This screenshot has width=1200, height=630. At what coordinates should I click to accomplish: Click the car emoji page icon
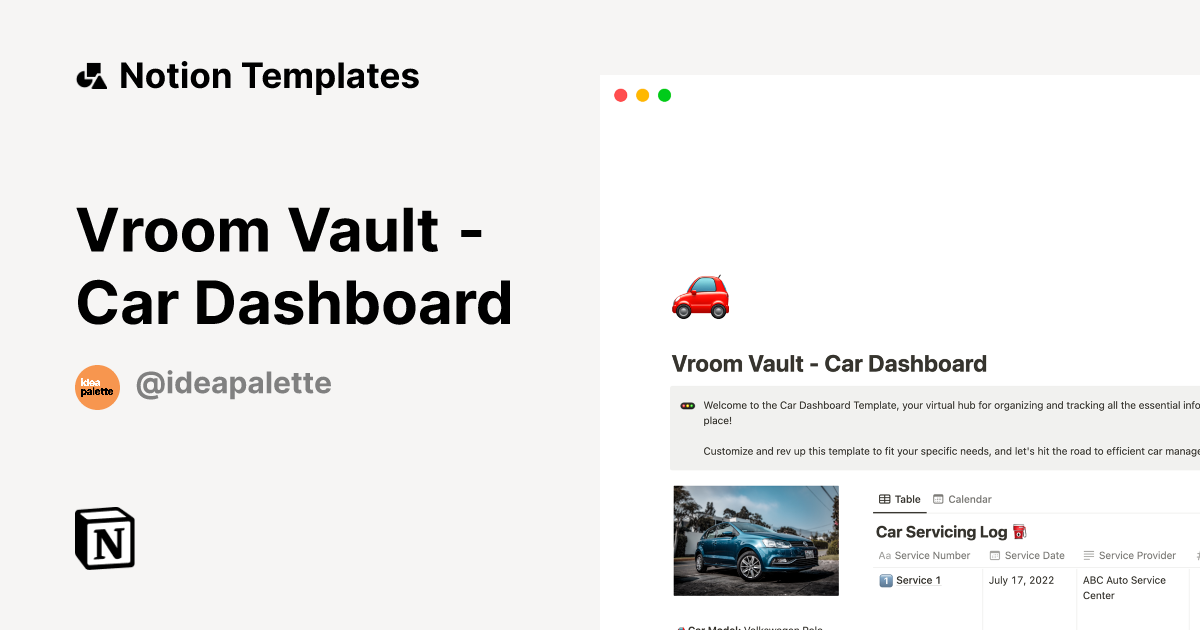pyautogui.click(x=700, y=297)
